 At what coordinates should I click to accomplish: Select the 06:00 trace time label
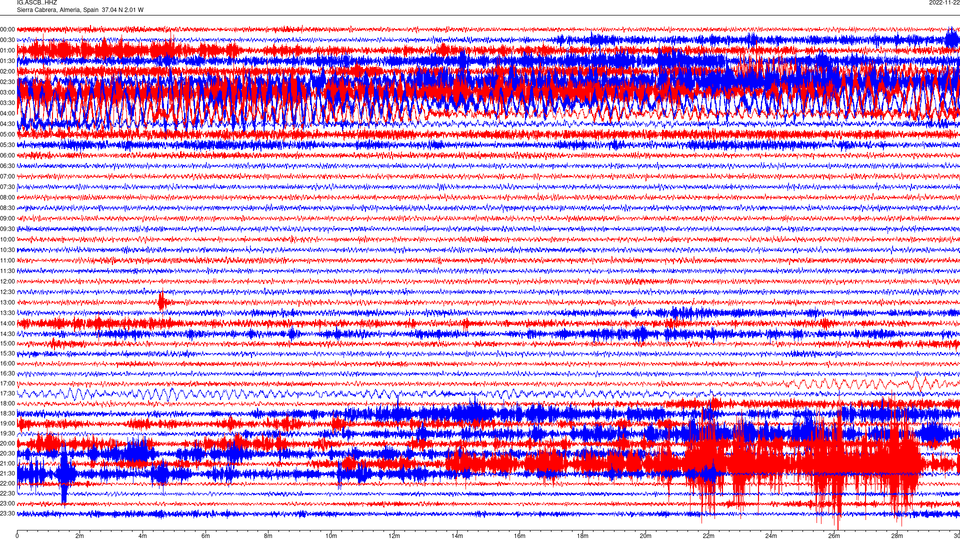[x=7, y=156]
